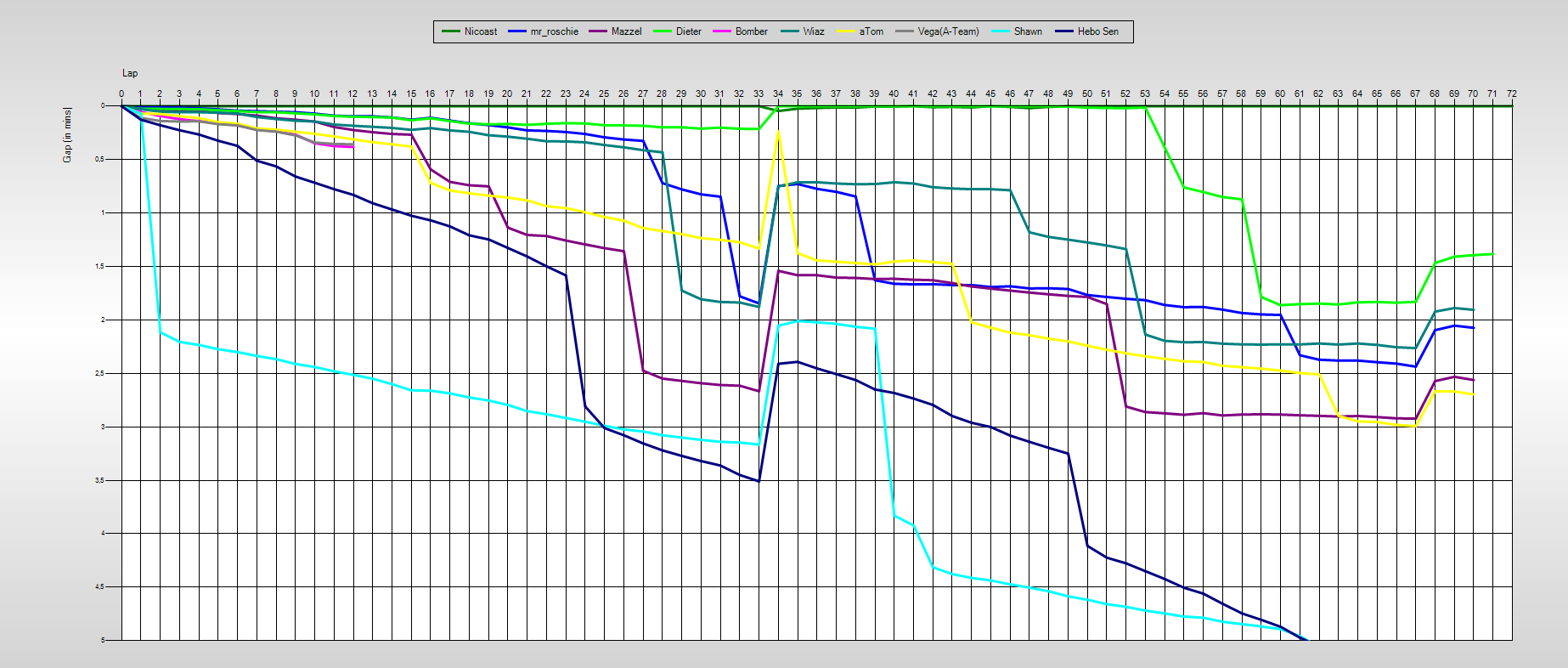Click the Gap [in mins] axis title
1568x668 pixels.
(x=67, y=135)
